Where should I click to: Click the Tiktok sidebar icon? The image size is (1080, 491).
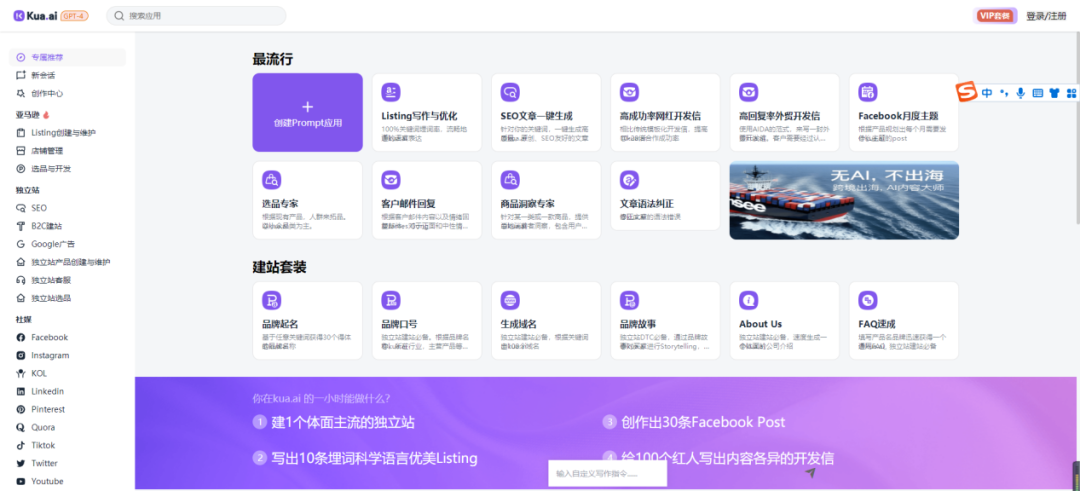21,446
